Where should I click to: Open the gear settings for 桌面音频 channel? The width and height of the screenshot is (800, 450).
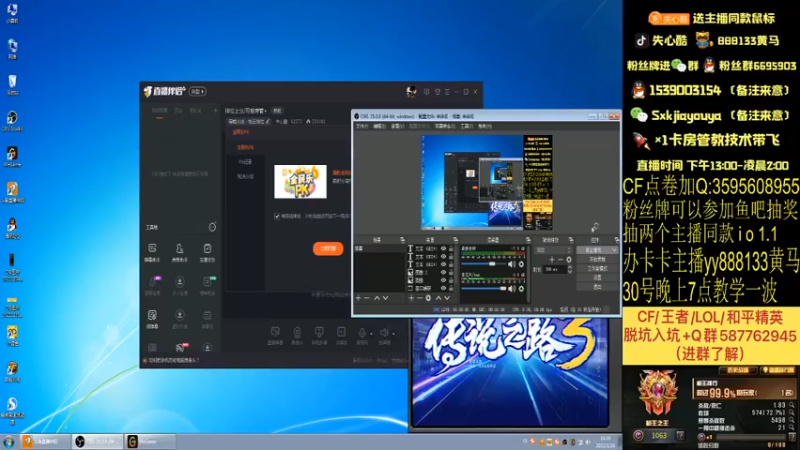[521, 264]
